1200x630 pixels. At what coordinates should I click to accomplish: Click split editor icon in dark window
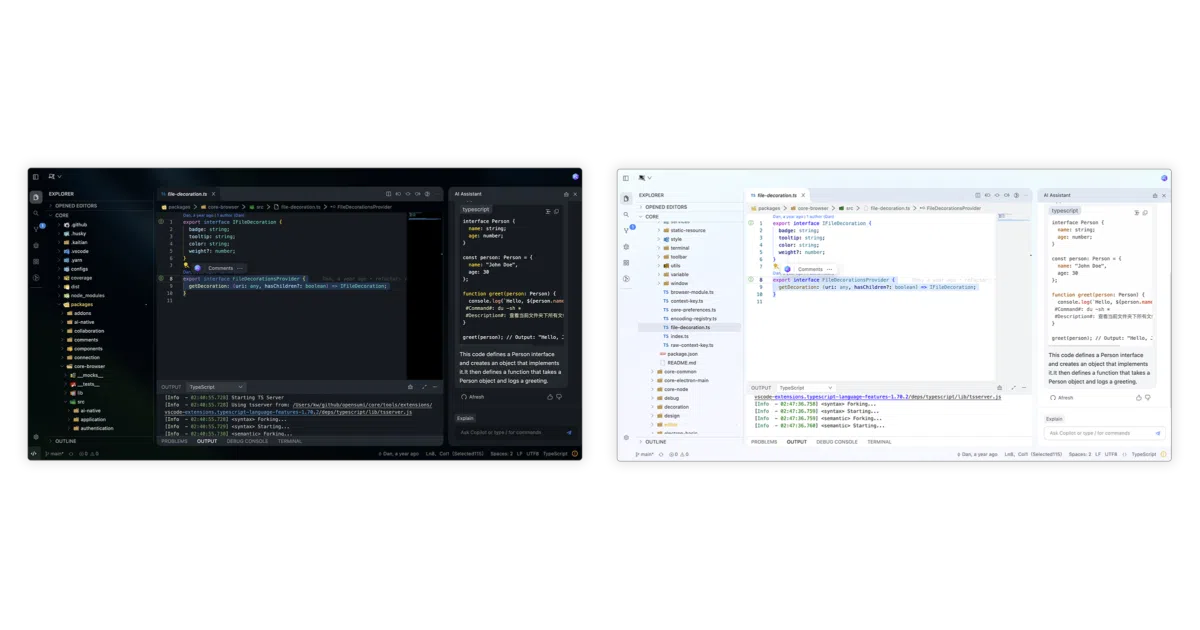click(x=389, y=193)
